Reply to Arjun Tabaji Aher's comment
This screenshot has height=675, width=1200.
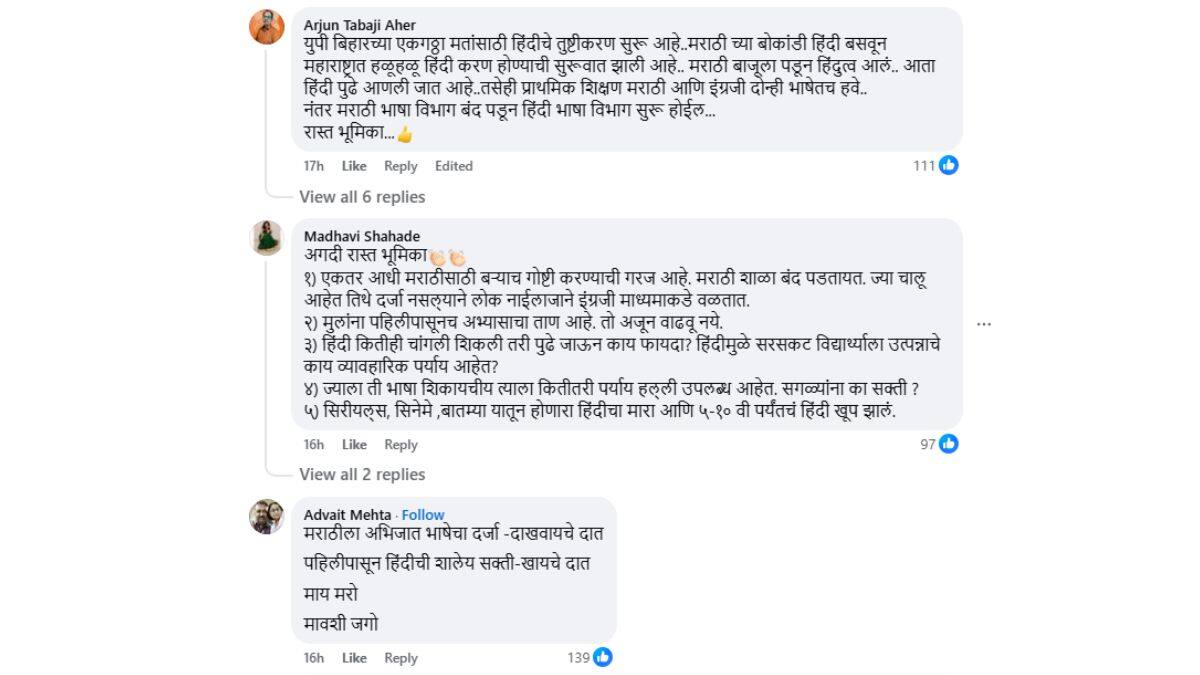click(400, 166)
